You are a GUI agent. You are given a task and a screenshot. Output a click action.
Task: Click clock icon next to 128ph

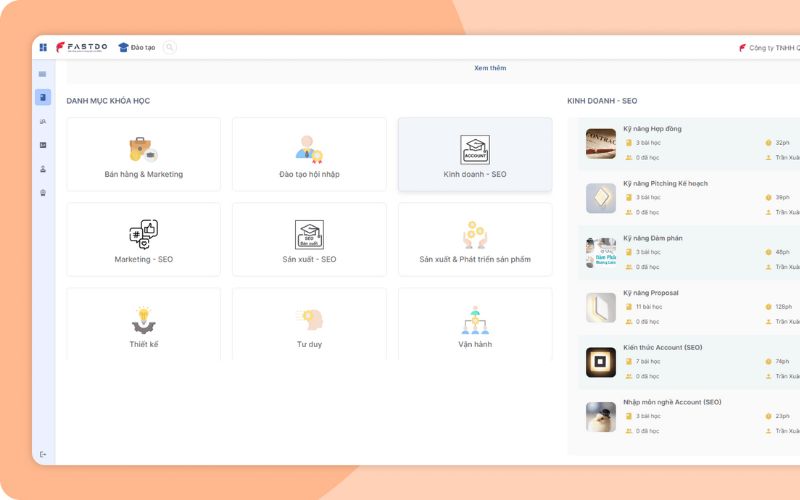(768, 307)
